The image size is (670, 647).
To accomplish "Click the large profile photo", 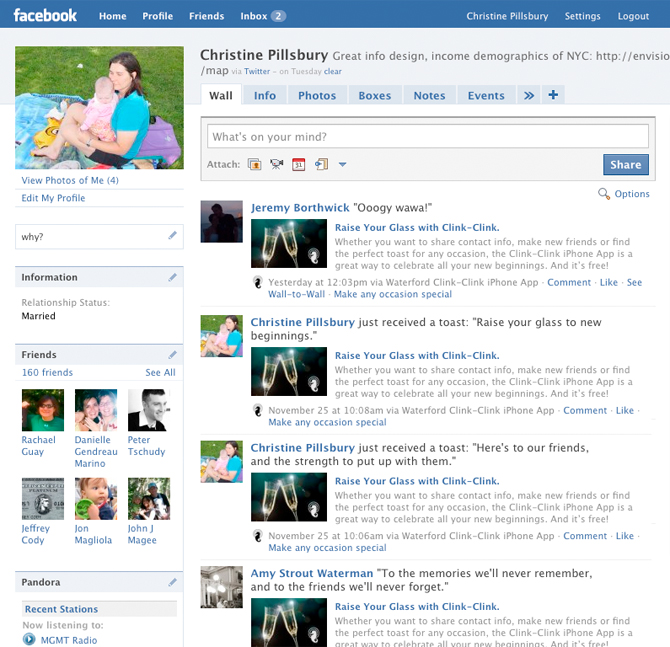I will [x=100, y=108].
